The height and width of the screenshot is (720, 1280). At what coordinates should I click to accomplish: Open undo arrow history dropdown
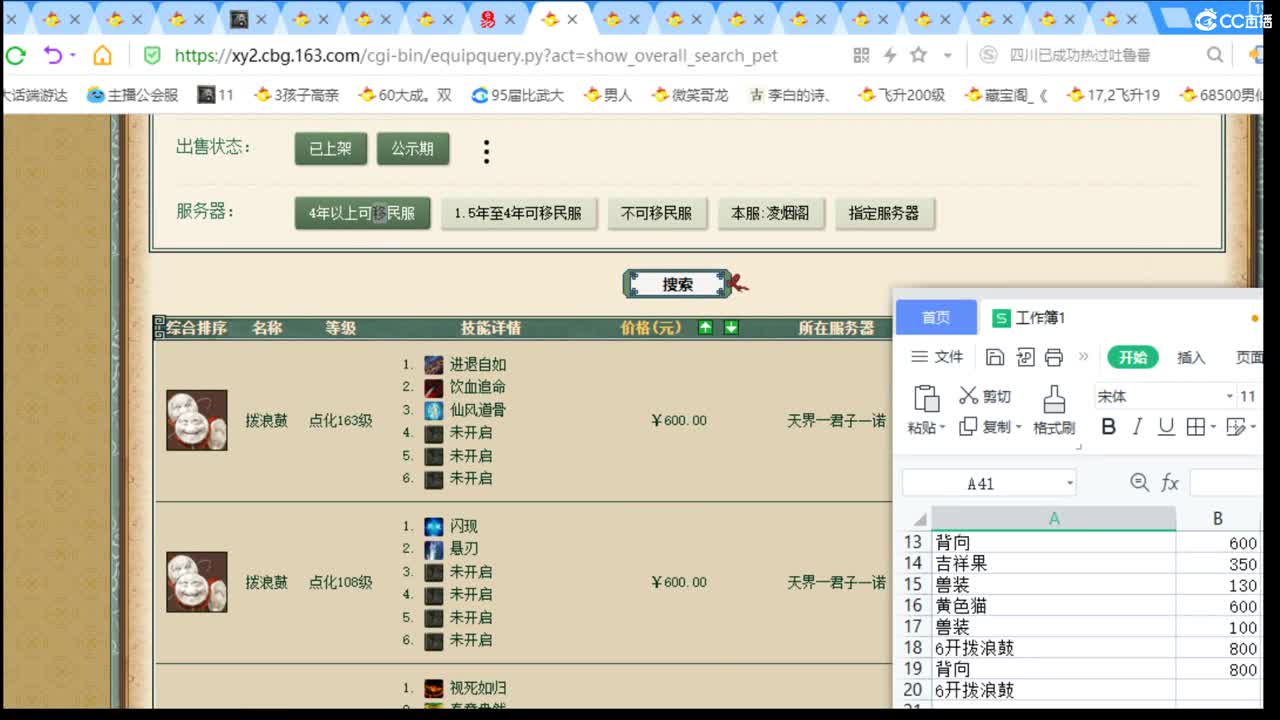pos(72,56)
